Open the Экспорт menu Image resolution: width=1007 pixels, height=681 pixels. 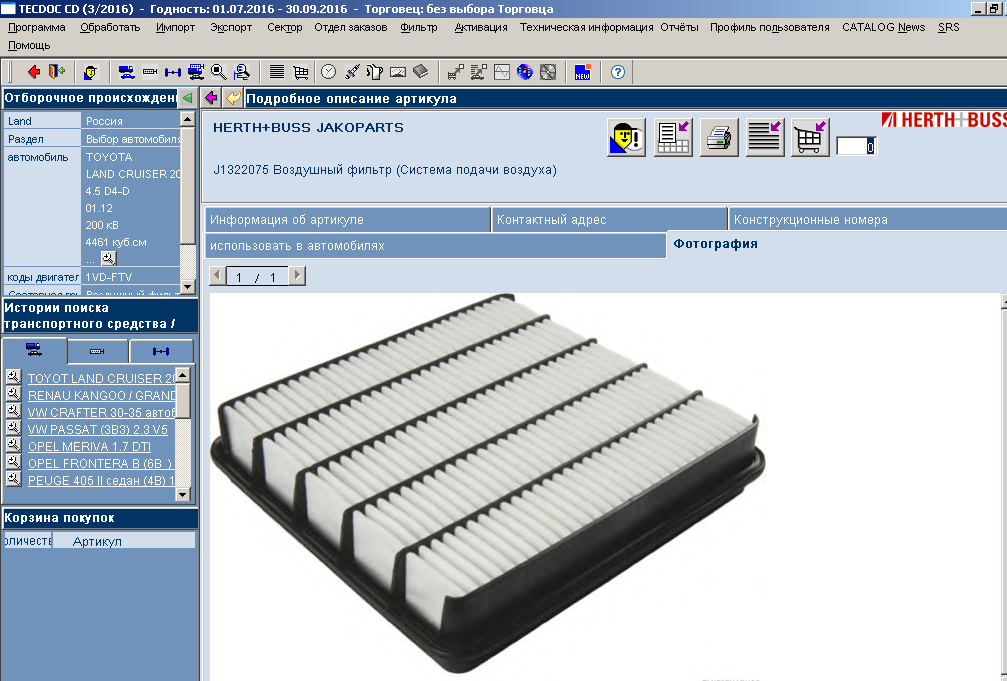[231, 27]
